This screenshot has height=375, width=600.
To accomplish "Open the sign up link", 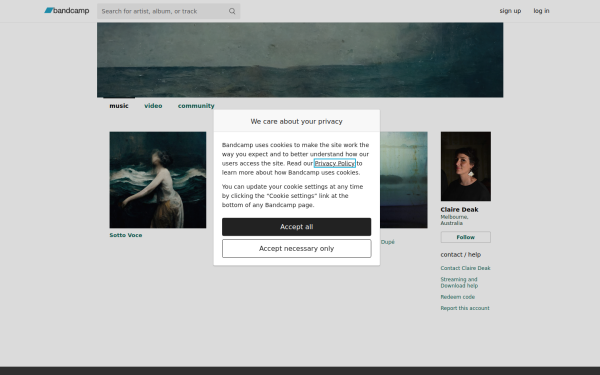I will click(510, 11).
